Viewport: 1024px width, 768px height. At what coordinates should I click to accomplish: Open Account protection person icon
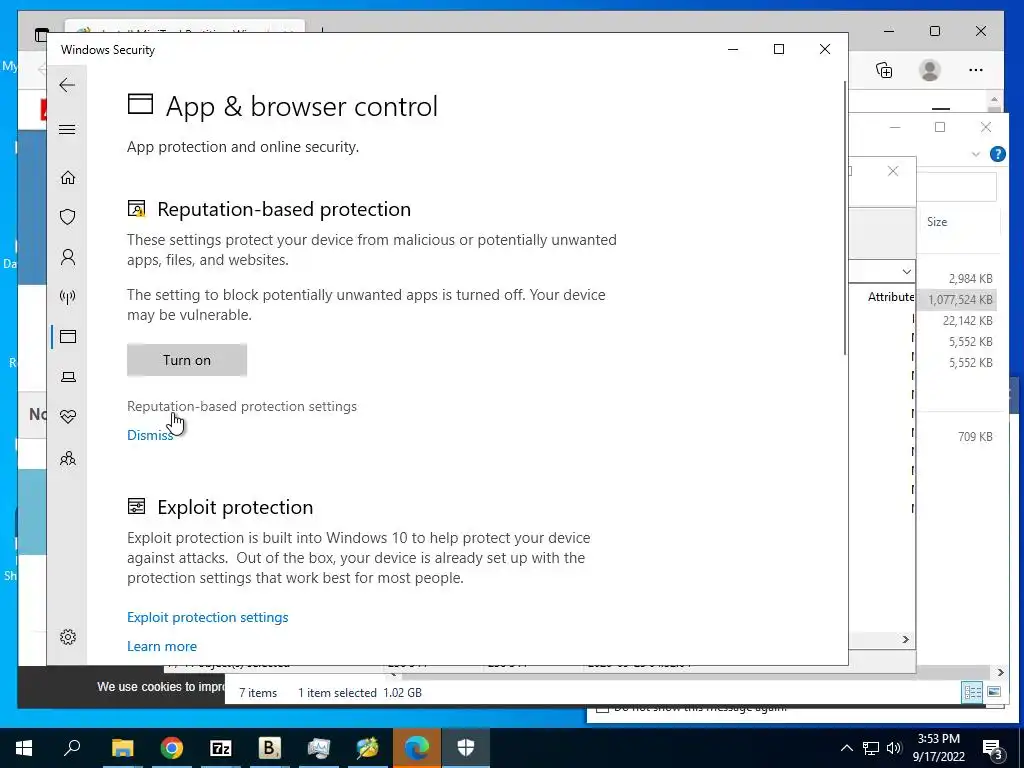pos(68,257)
